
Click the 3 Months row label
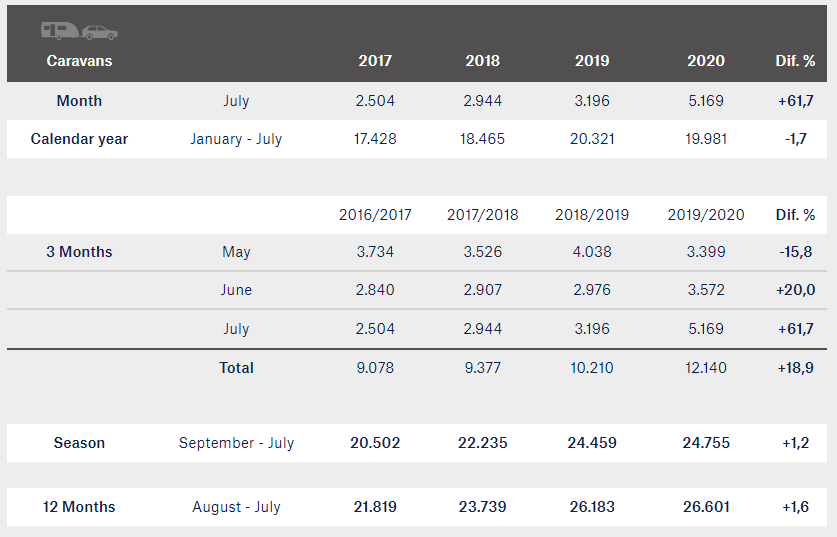pos(79,252)
